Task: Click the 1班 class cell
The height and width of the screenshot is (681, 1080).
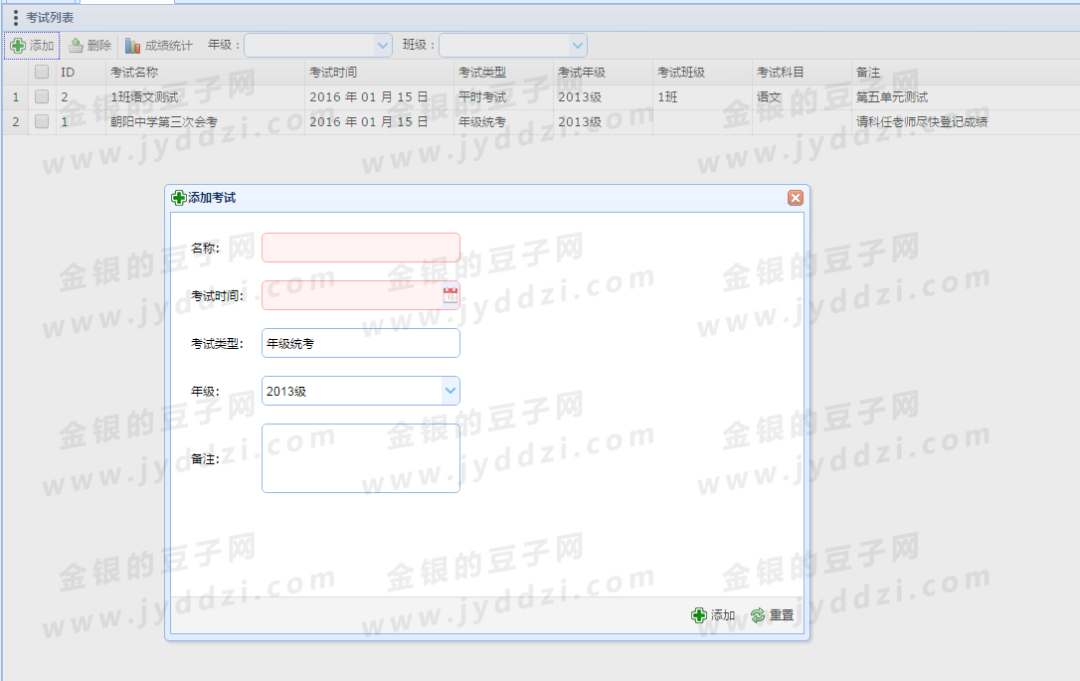Action: click(x=702, y=97)
